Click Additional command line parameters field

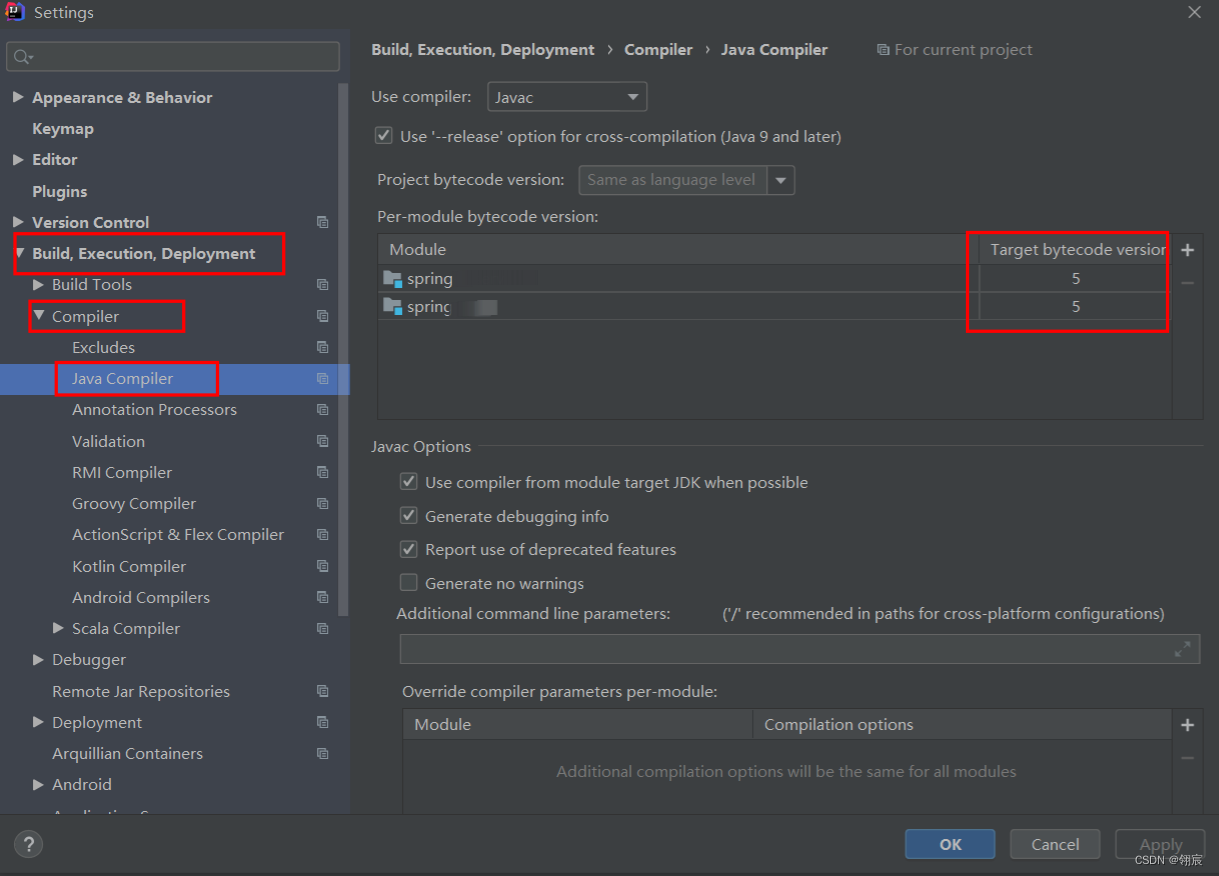coord(800,649)
